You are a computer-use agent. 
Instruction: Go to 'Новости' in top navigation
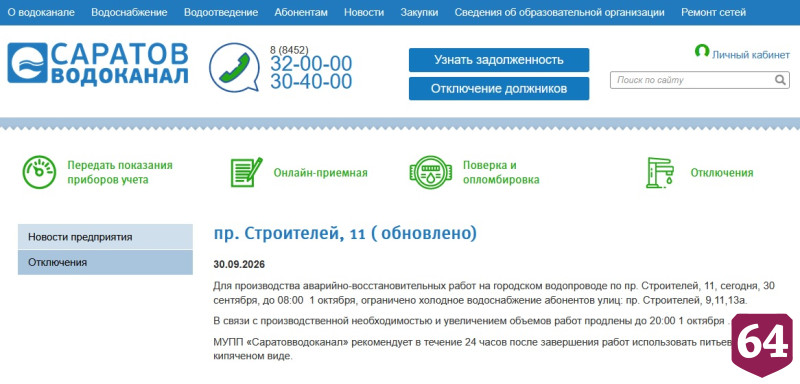click(364, 12)
